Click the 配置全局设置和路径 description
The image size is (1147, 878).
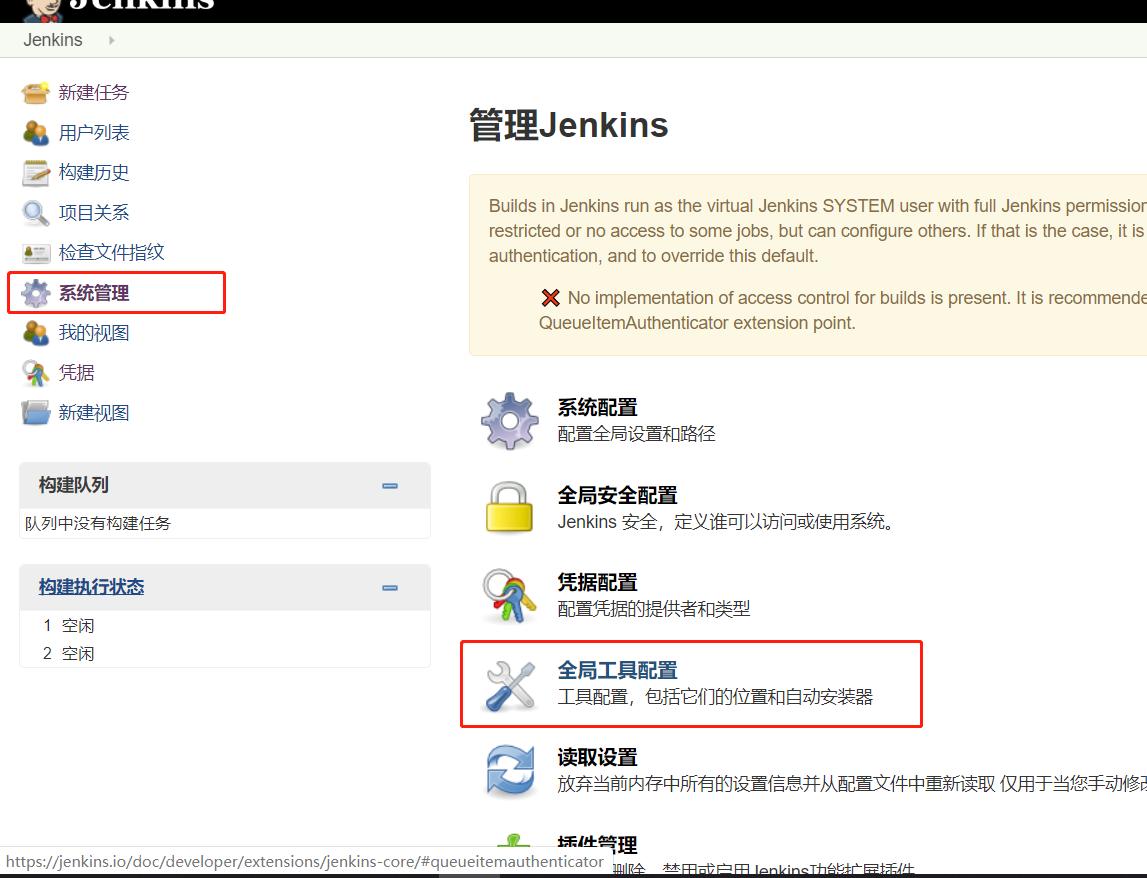[x=636, y=434]
